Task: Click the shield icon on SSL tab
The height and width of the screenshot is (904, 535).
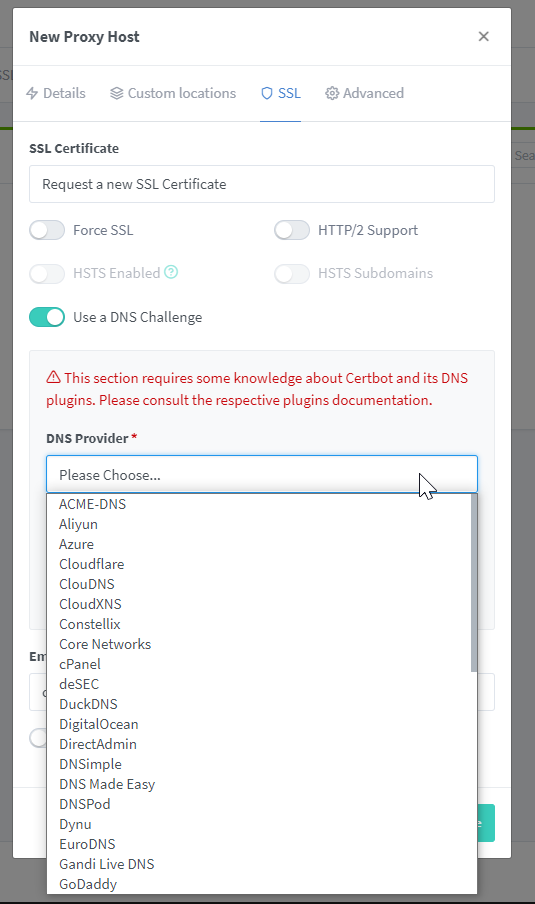Action: pos(266,93)
